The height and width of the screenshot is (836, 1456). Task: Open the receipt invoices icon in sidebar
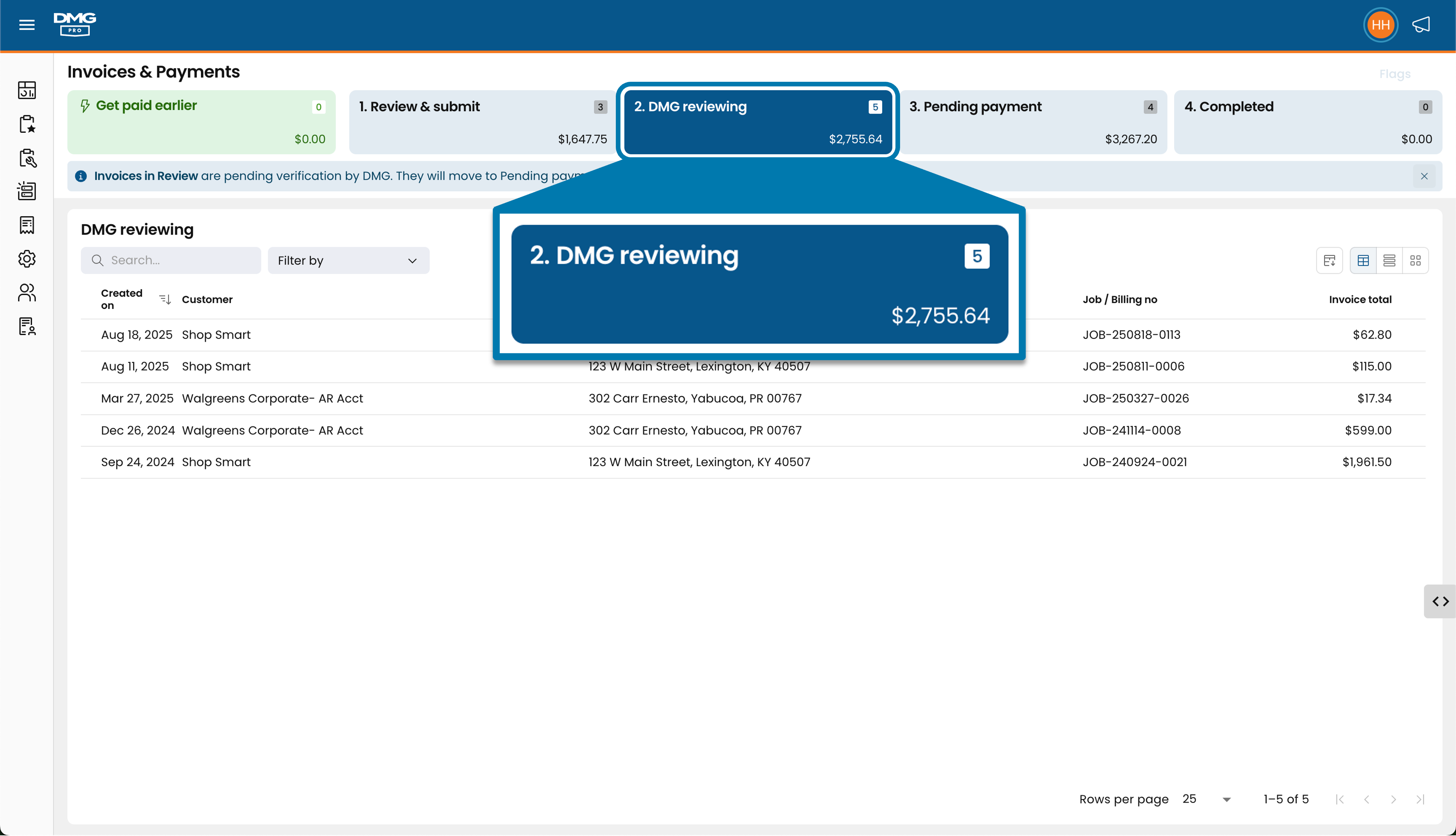pos(27,225)
